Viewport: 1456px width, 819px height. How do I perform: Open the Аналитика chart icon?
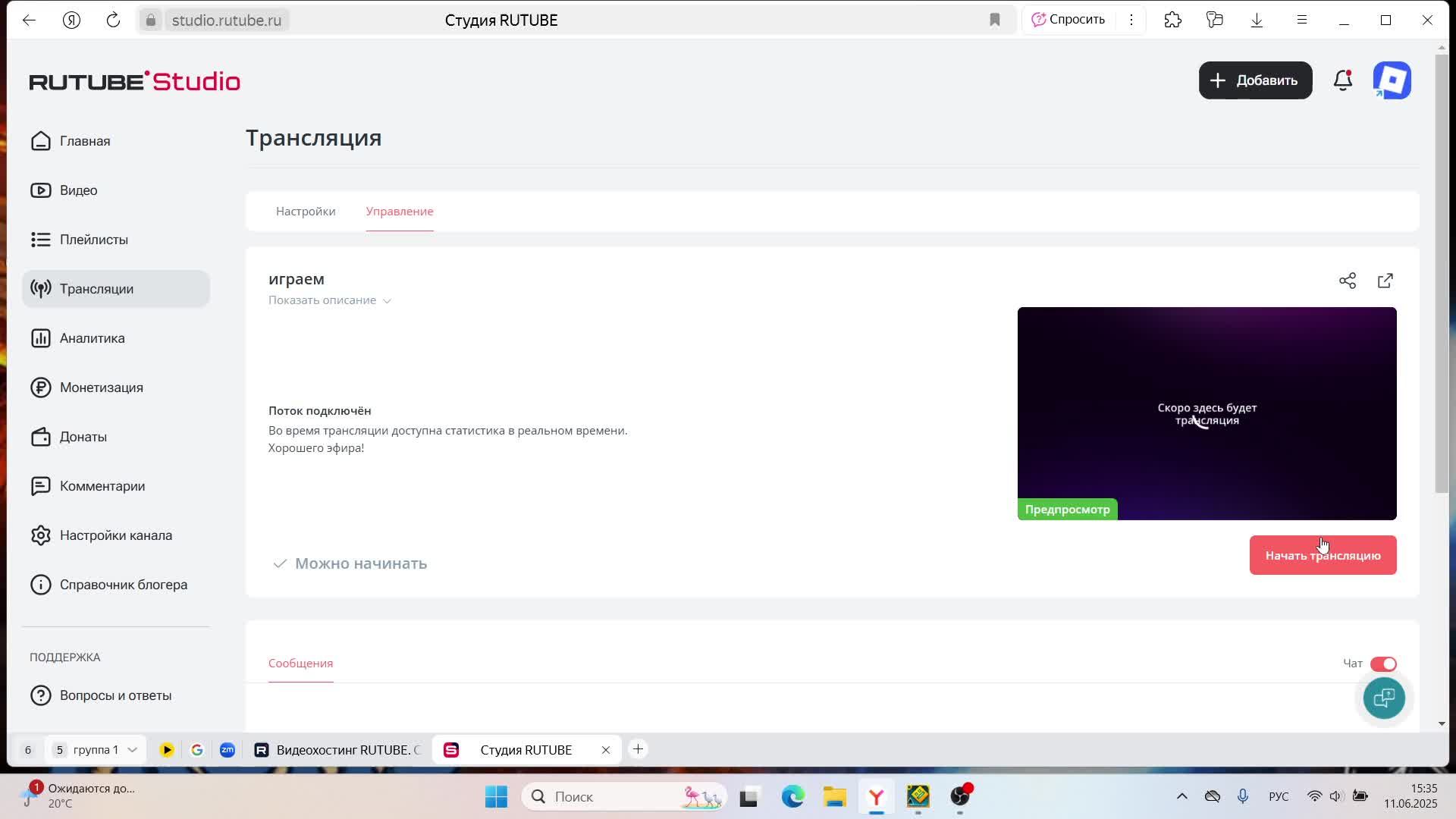(x=41, y=338)
